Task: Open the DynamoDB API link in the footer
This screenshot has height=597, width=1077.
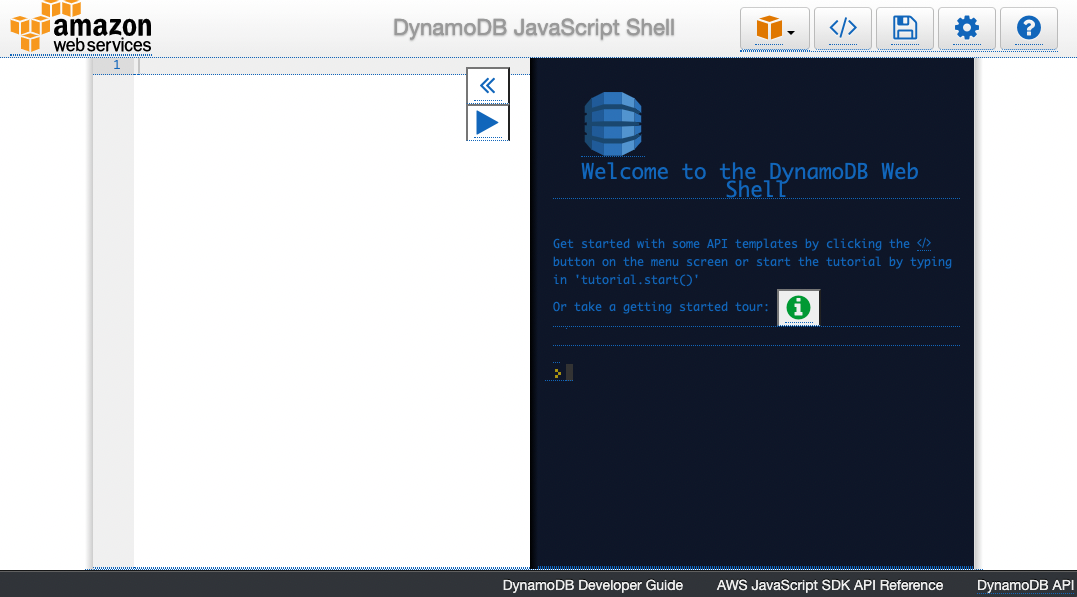Action: coord(1025,585)
